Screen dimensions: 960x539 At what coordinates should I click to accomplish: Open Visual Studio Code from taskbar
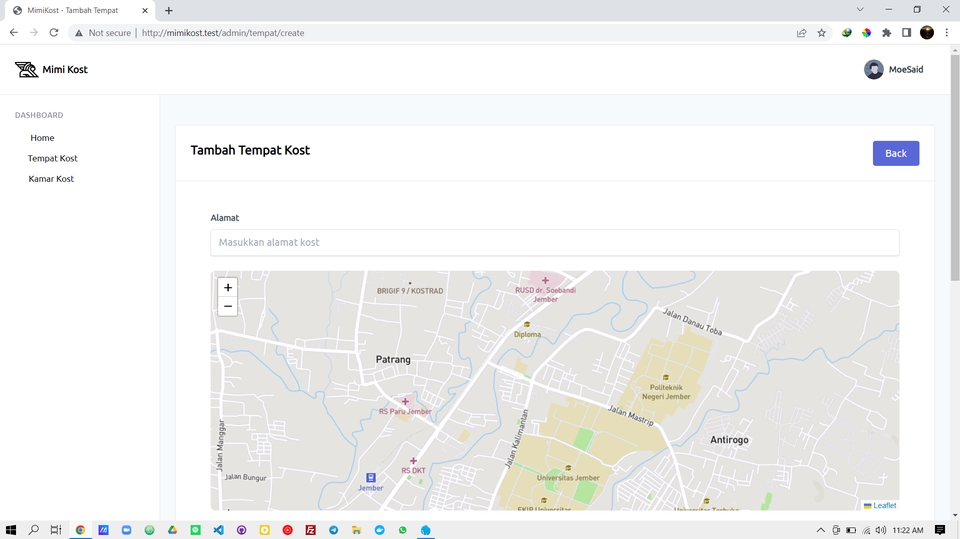point(219,530)
